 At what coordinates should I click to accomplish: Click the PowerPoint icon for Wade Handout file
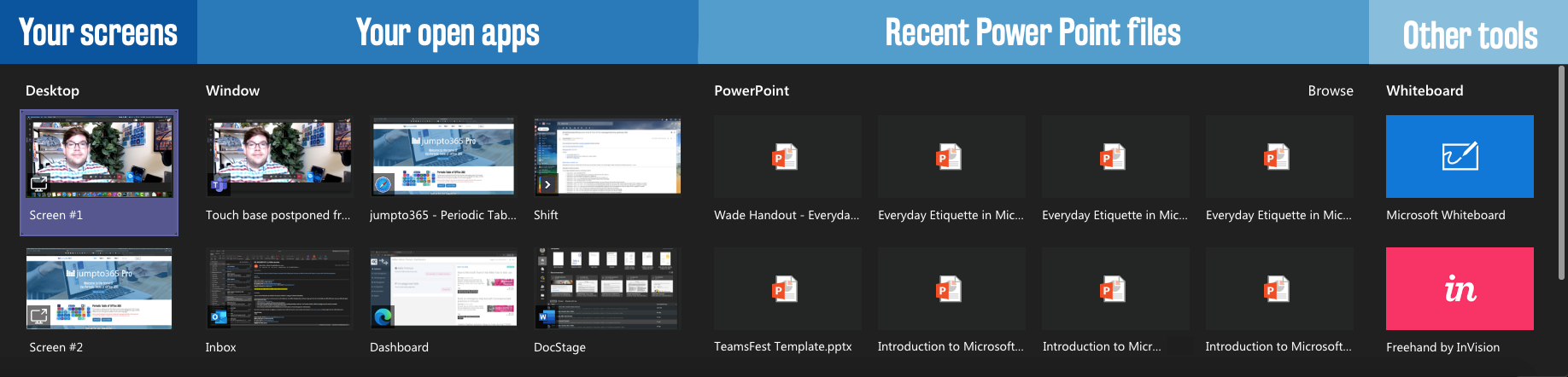(x=784, y=157)
